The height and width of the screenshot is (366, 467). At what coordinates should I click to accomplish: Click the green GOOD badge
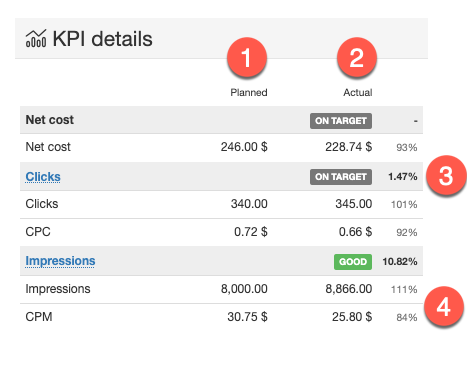pyautogui.click(x=353, y=262)
